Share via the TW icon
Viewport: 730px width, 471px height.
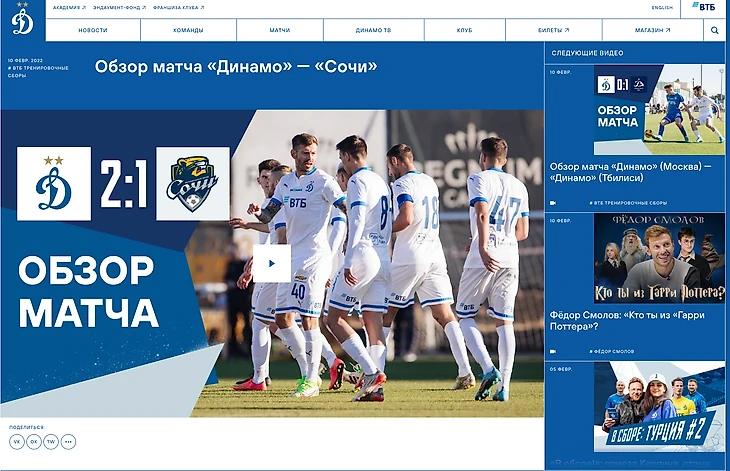[x=51, y=442]
